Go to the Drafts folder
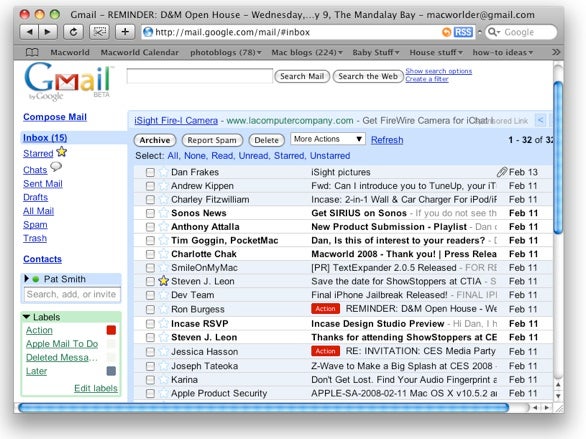 36,197
